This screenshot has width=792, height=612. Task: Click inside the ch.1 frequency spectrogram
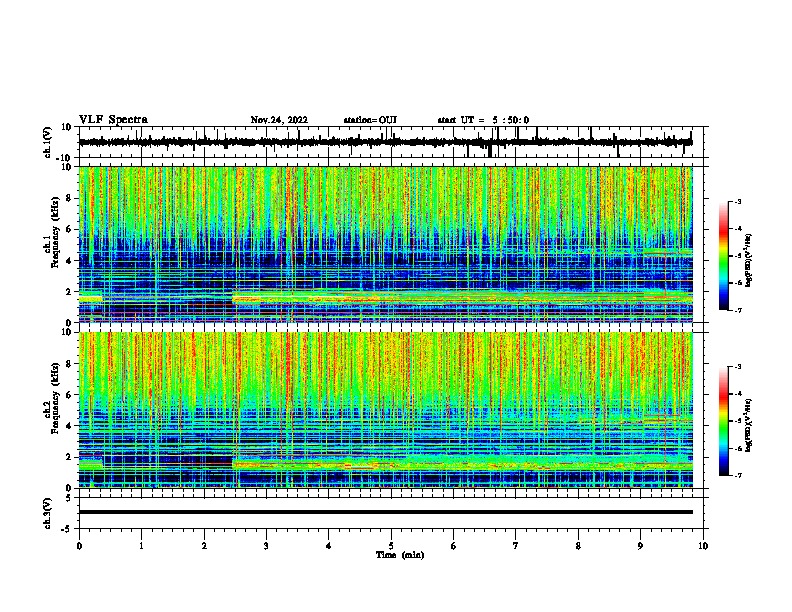pos(385,244)
